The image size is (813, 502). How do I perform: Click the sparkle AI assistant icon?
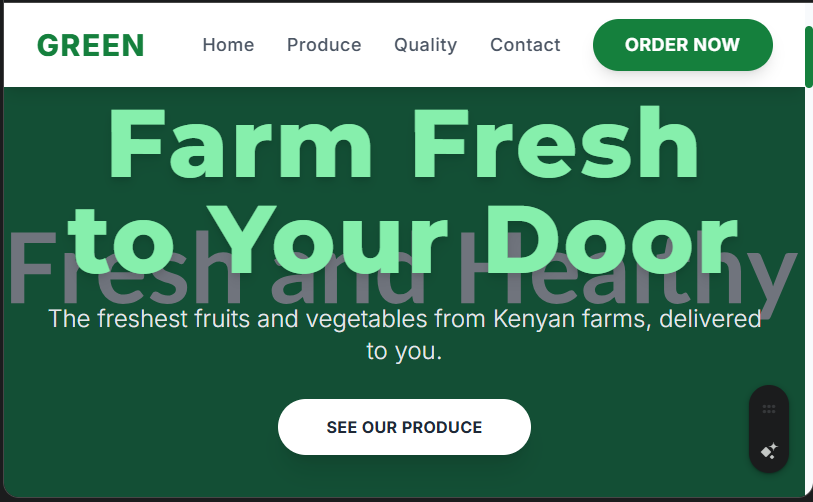tap(769, 451)
